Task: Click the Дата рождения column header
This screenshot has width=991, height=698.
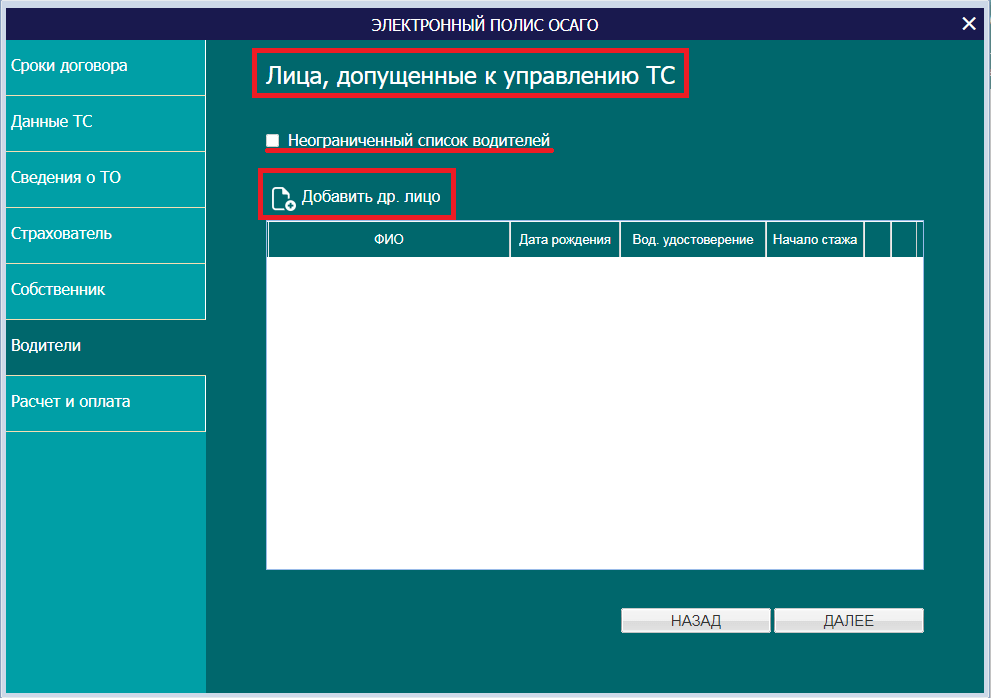Action: tap(565, 240)
